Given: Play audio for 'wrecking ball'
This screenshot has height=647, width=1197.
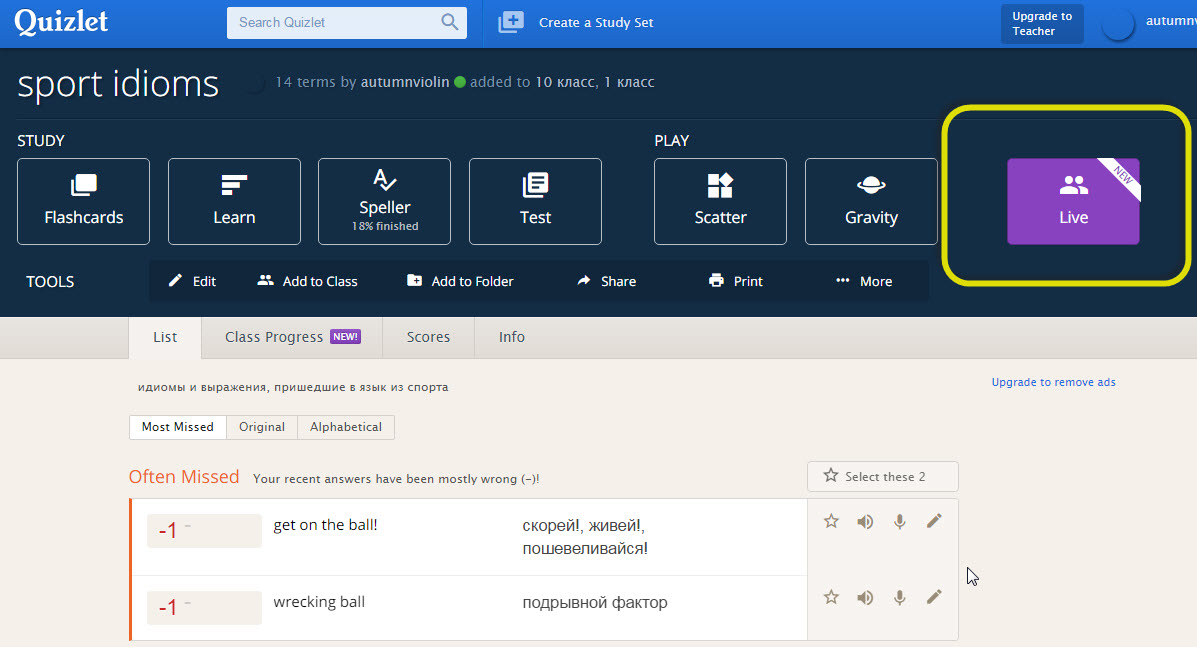Looking at the screenshot, I should click(865, 597).
